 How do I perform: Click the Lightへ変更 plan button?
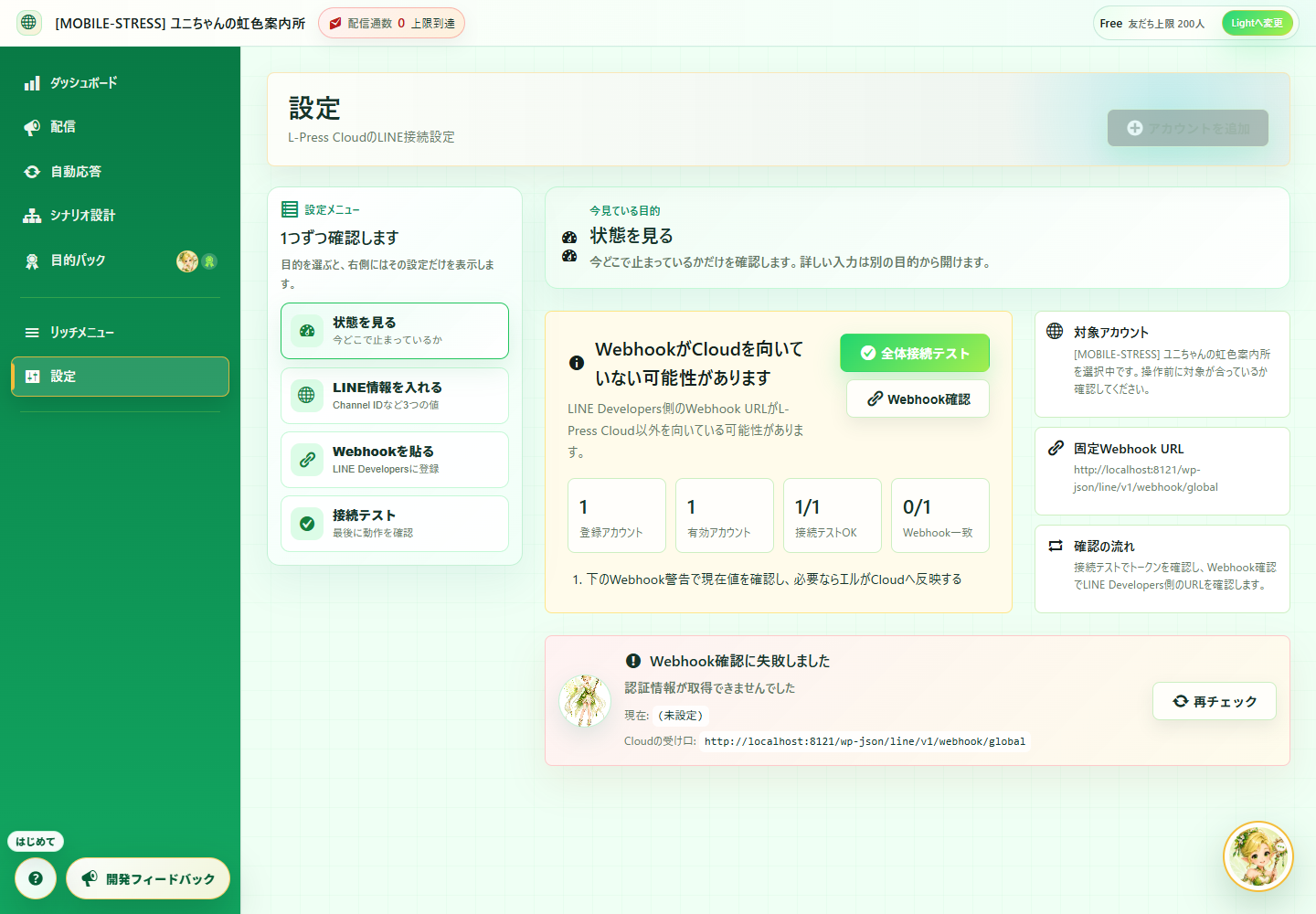coord(1257,23)
